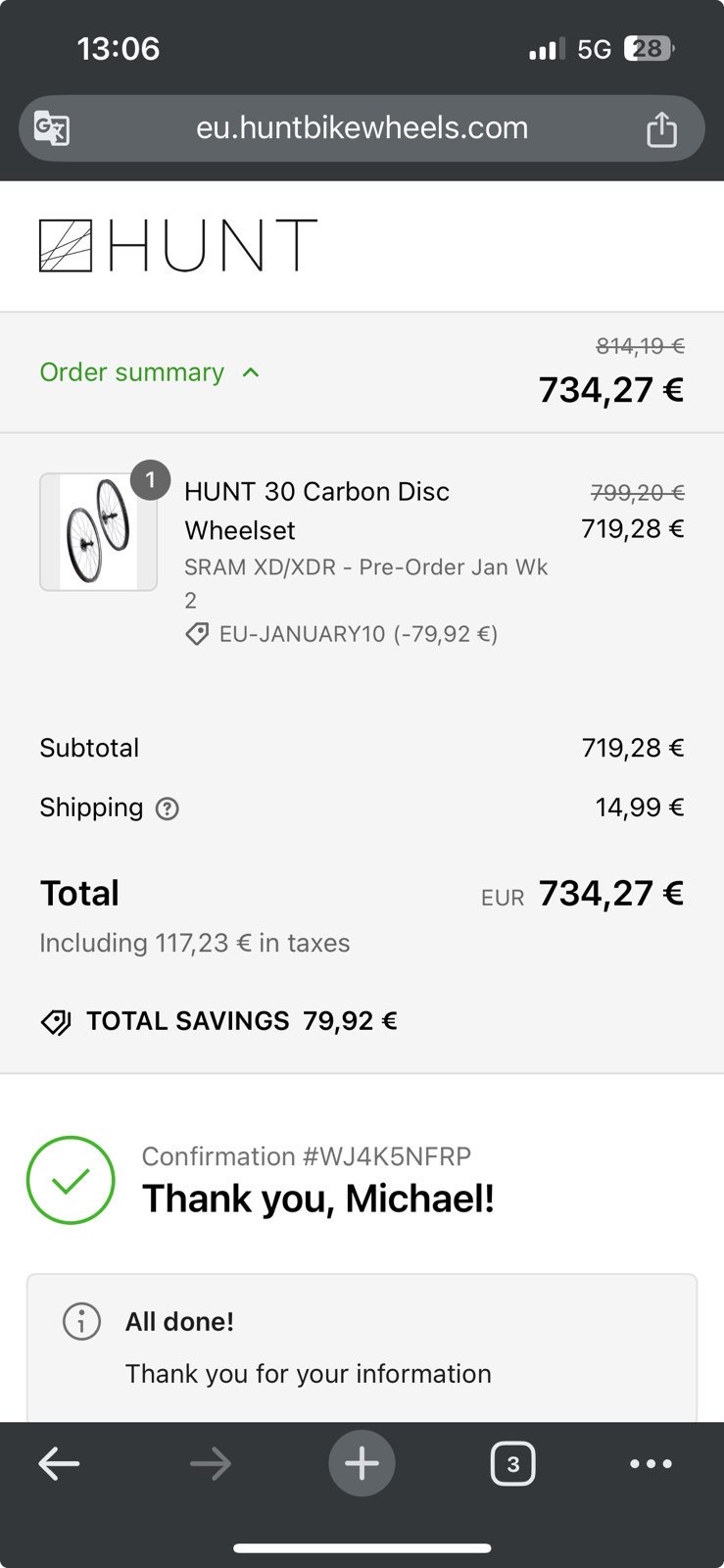Tap the EU-JANUARY10 discount tag icon
The height and width of the screenshot is (1568, 724).
click(x=197, y=634)
